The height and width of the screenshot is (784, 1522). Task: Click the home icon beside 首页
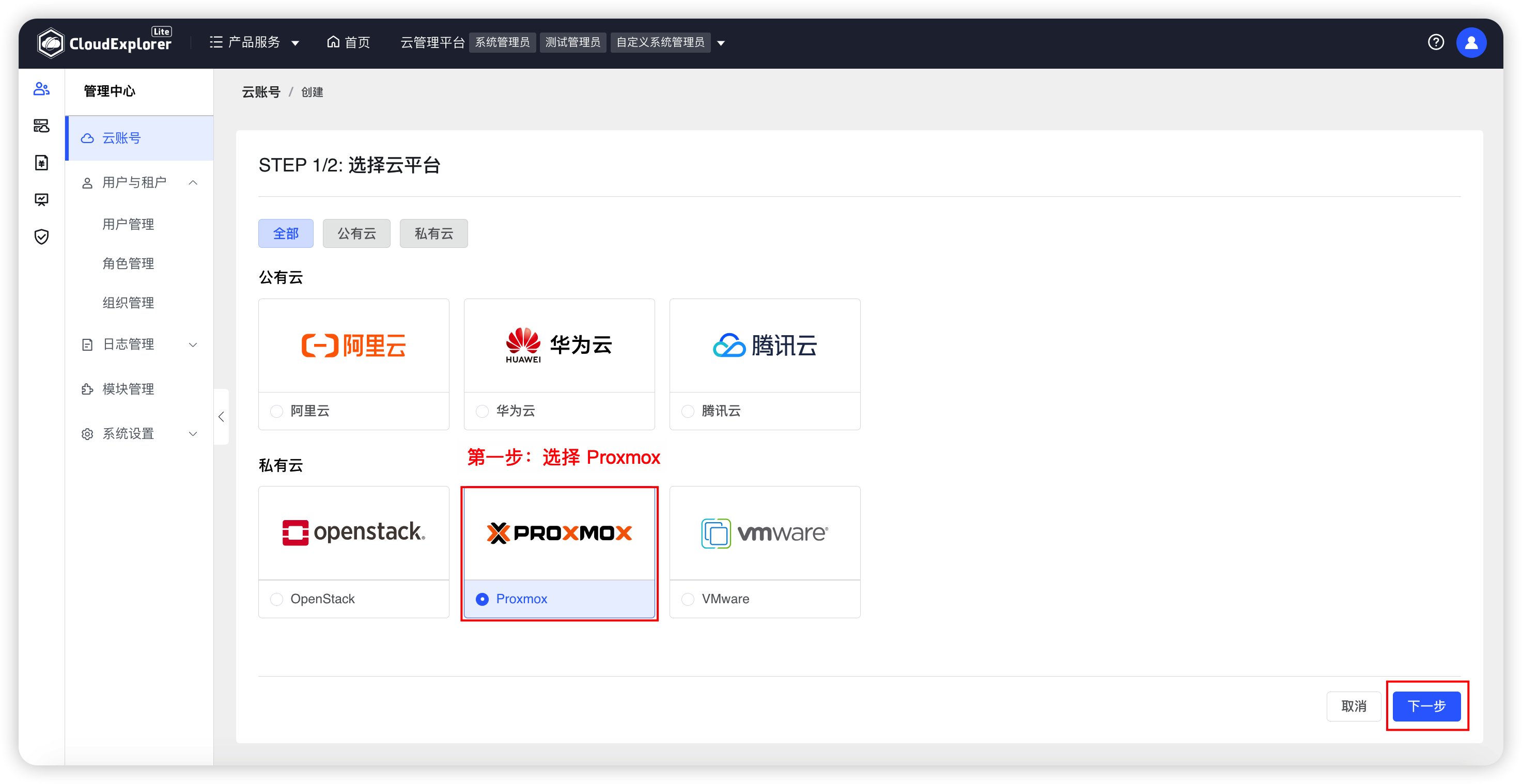[x=333, y=42]
